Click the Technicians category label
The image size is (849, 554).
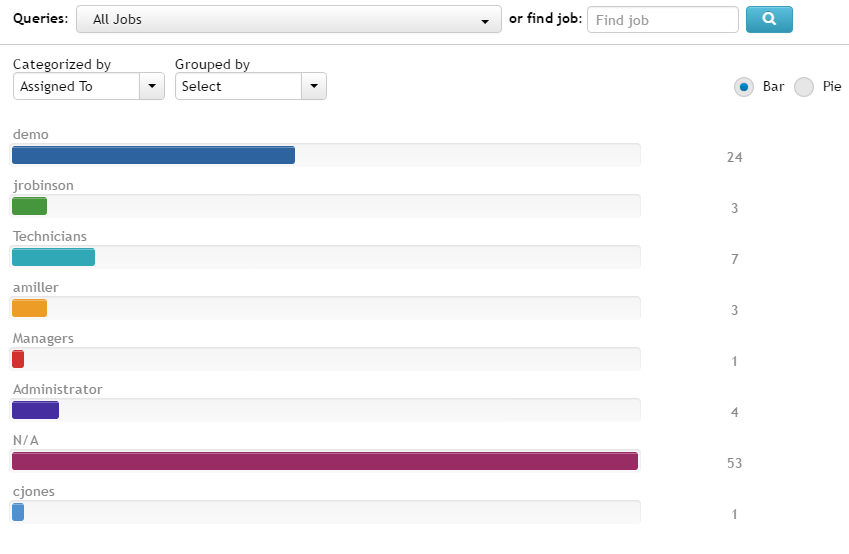(50, 236)
